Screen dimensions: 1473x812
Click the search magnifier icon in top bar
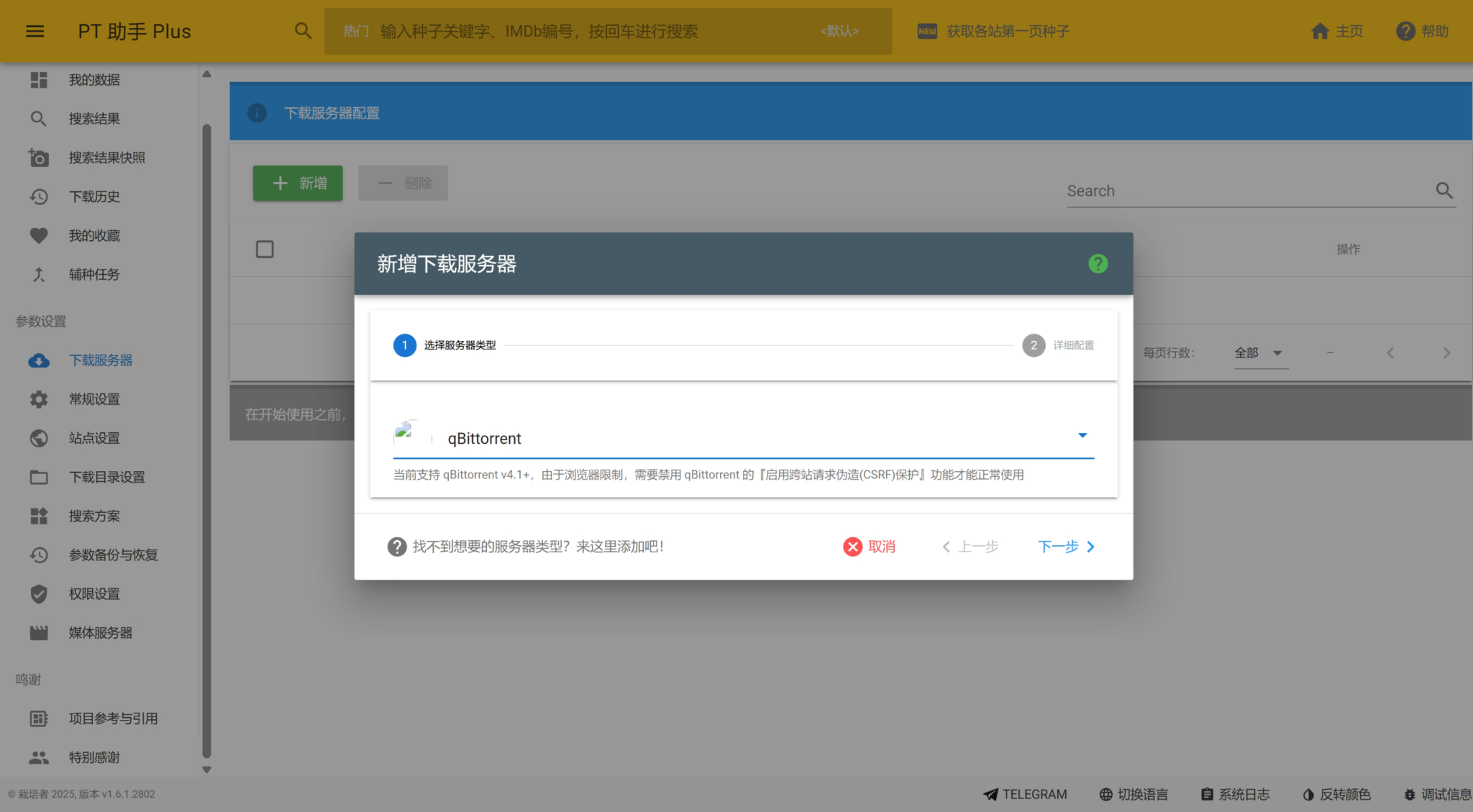[303, 31]
